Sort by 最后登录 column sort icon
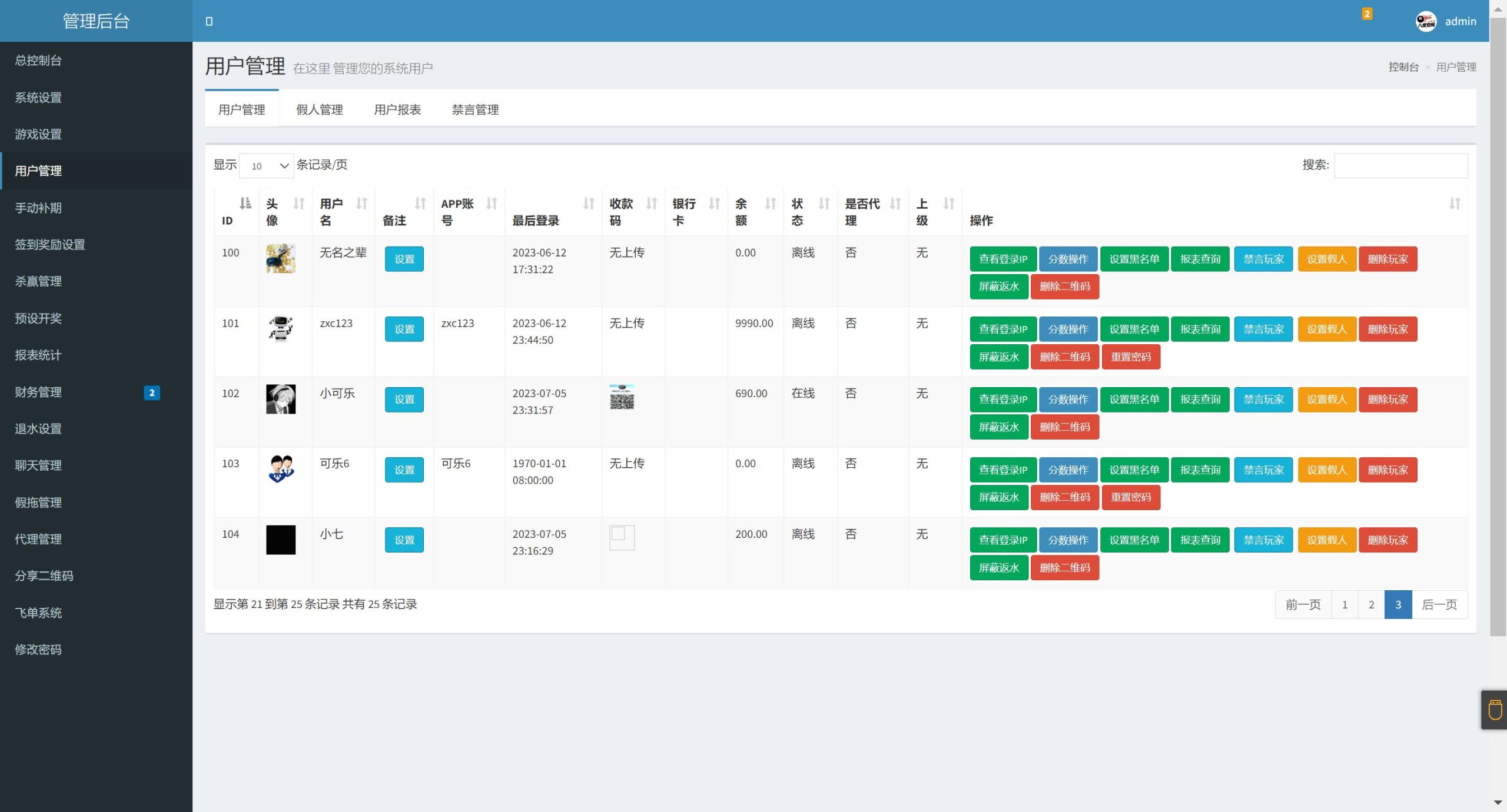The height and width of the screenshot is (812, 1507). pyautogui.click(x=588, y=204)
